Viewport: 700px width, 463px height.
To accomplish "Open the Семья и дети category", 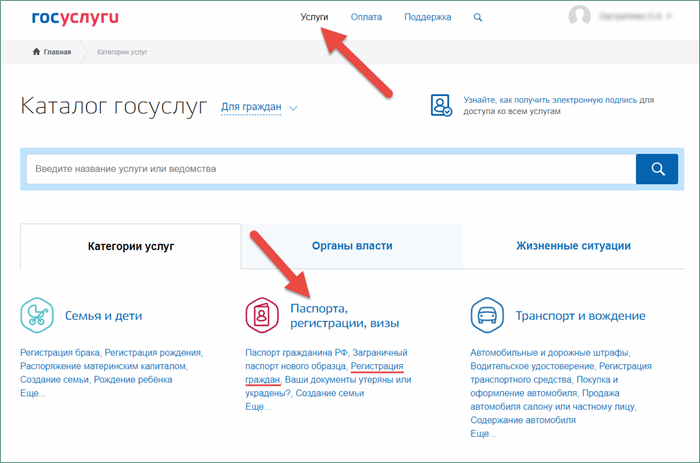I will 104,316.
